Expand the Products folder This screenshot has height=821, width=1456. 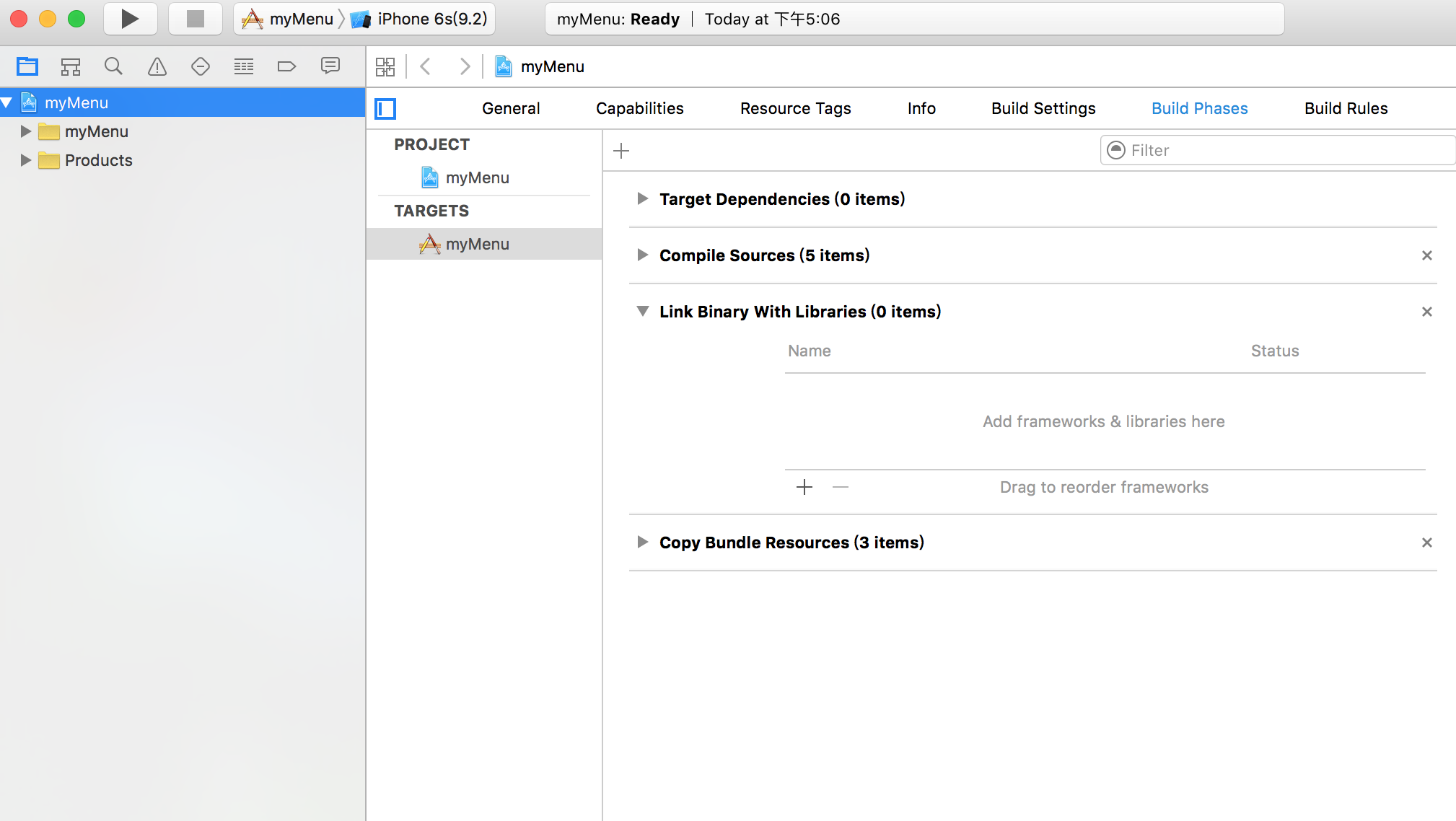(x=25, y=160)
